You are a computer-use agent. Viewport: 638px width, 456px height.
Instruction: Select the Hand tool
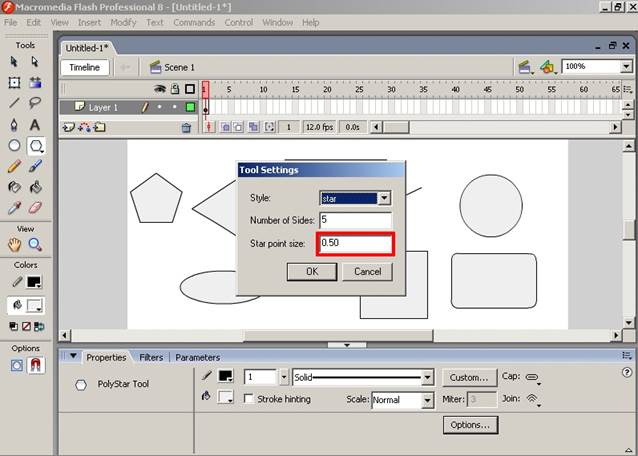[x=14, y=244]
